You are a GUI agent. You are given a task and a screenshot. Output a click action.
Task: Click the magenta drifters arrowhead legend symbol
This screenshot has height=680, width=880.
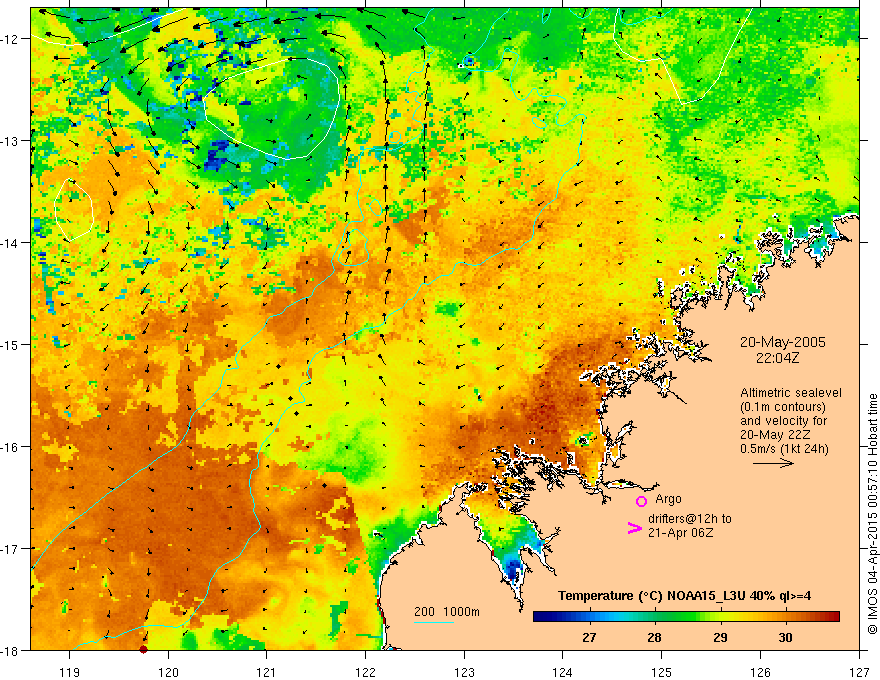point(634,528)
